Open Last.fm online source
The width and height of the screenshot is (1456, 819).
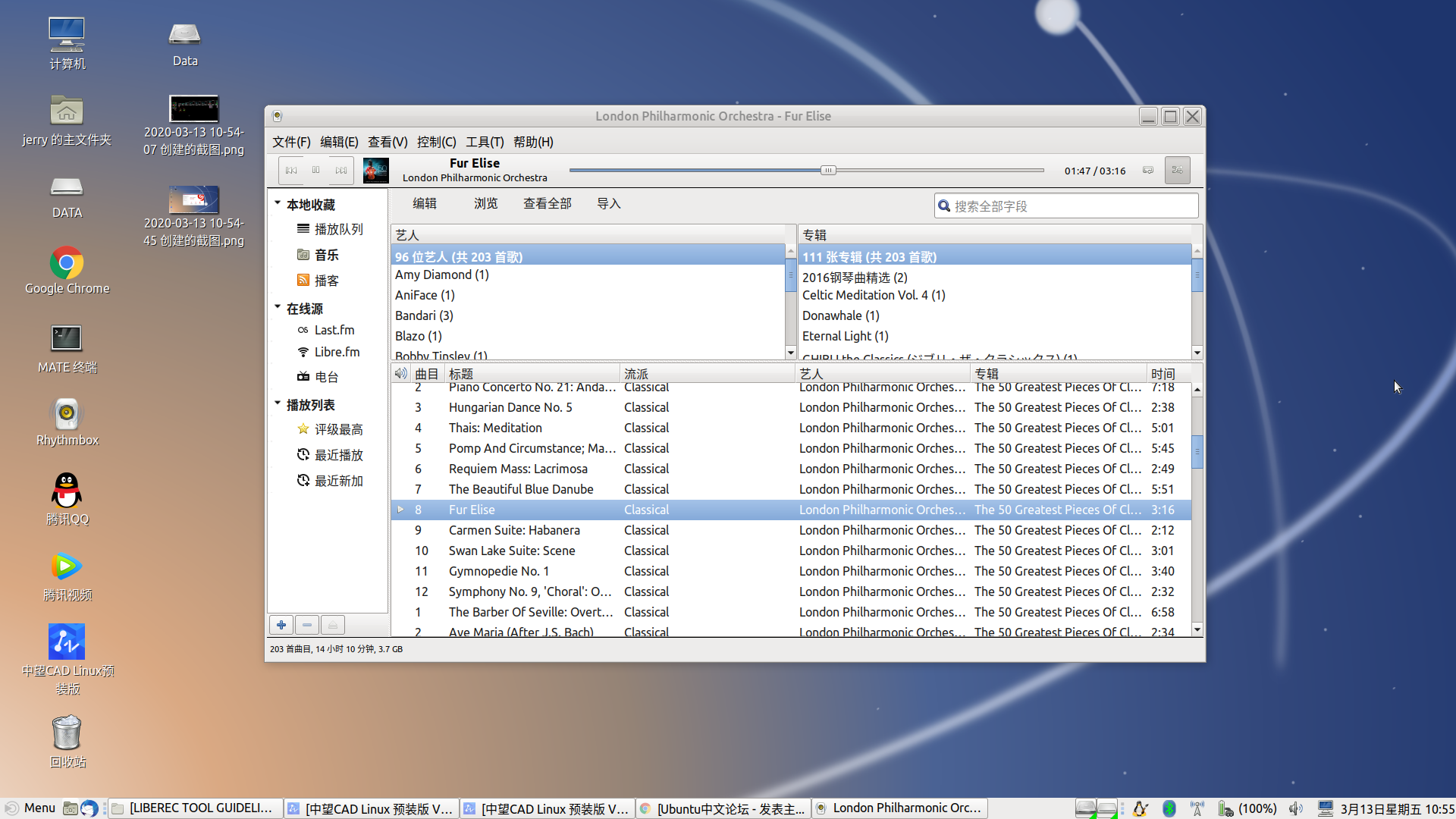[x=326, y=330]
